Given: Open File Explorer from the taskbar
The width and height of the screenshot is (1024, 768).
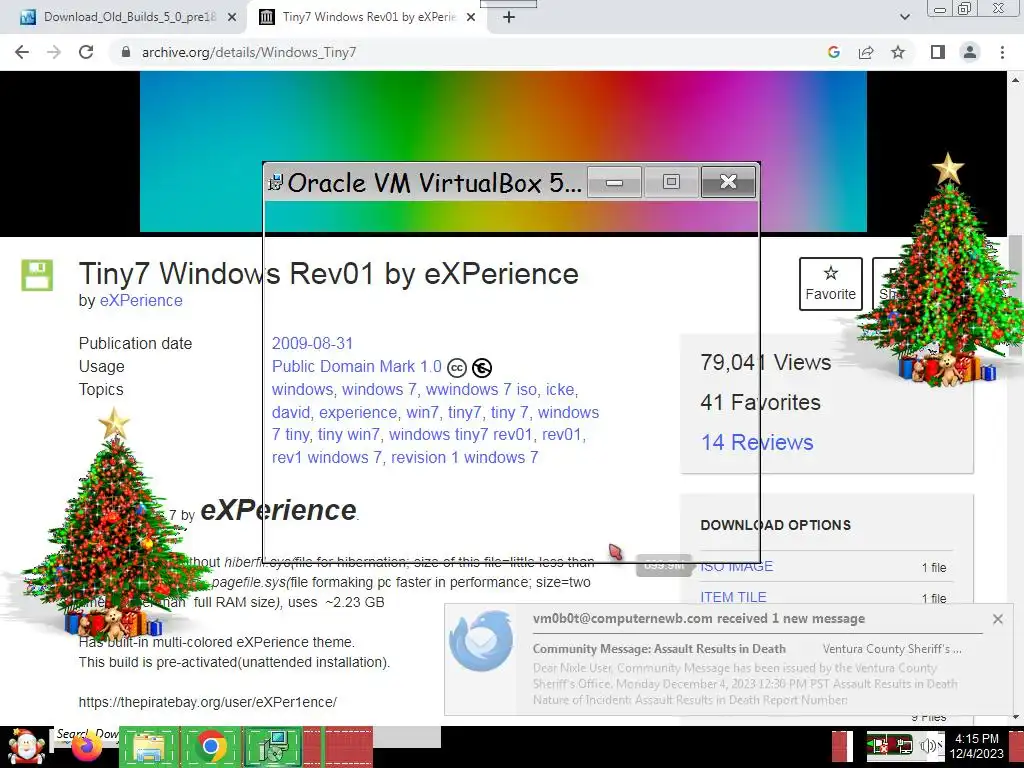Looking at the screenshot, I should point(148,746).
